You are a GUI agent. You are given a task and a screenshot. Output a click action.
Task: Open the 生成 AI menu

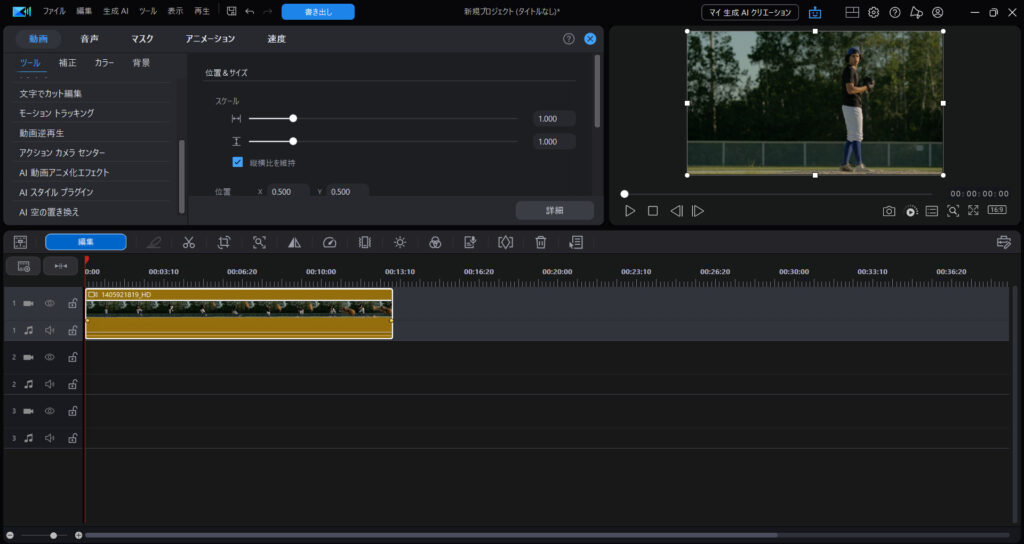[115, 12]
